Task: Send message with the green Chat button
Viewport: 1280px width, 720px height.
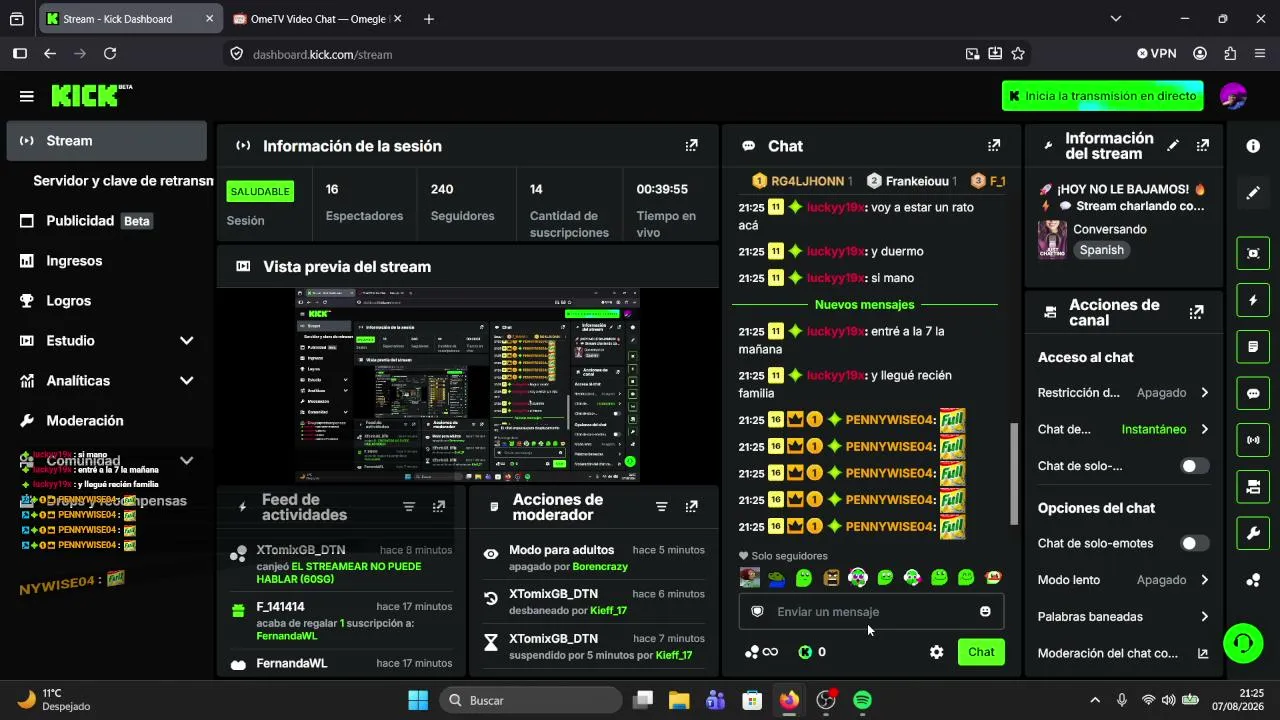Action: pos(981,652)
